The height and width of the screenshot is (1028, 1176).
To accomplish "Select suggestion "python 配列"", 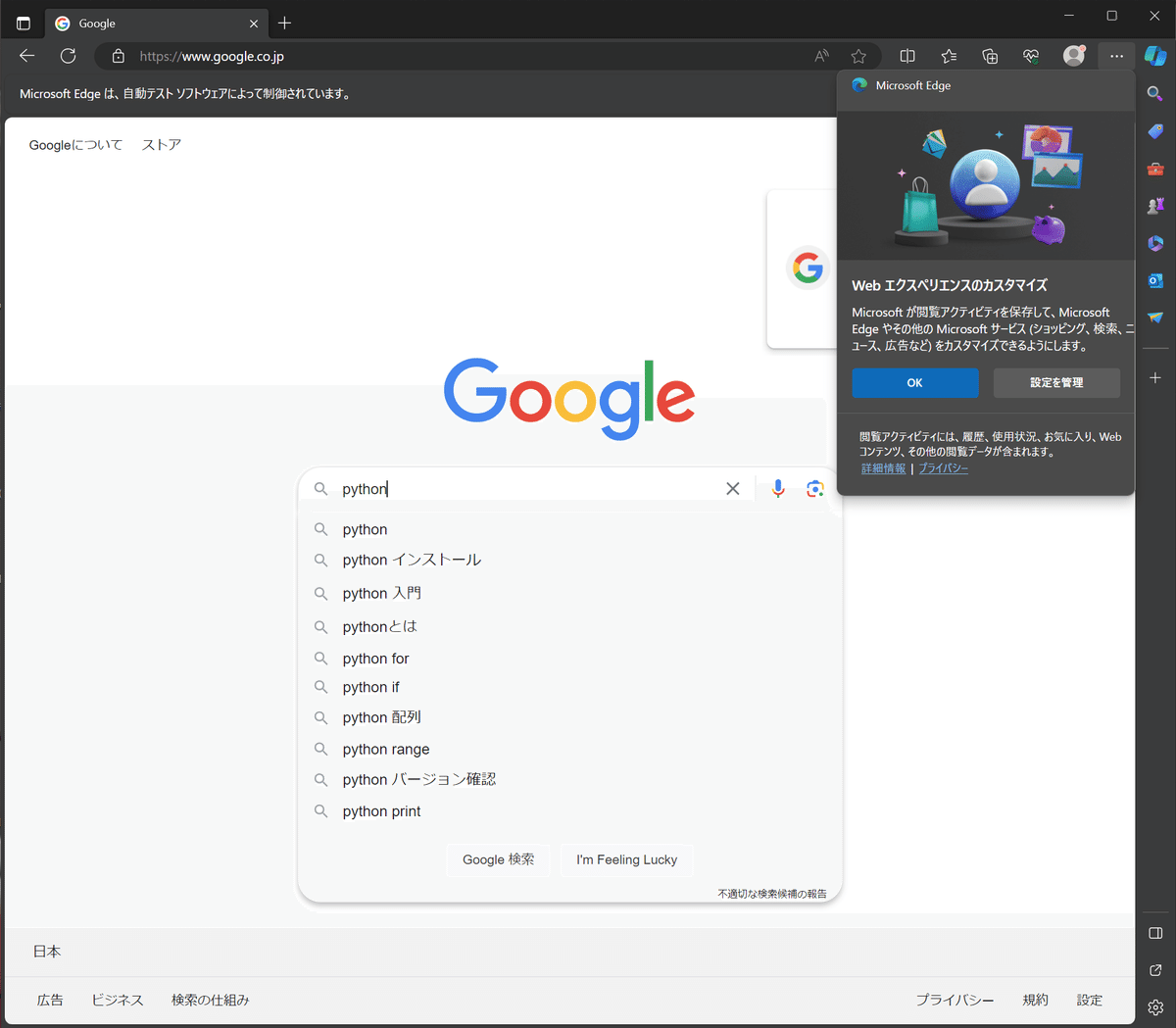I will [x=569, y=717].
